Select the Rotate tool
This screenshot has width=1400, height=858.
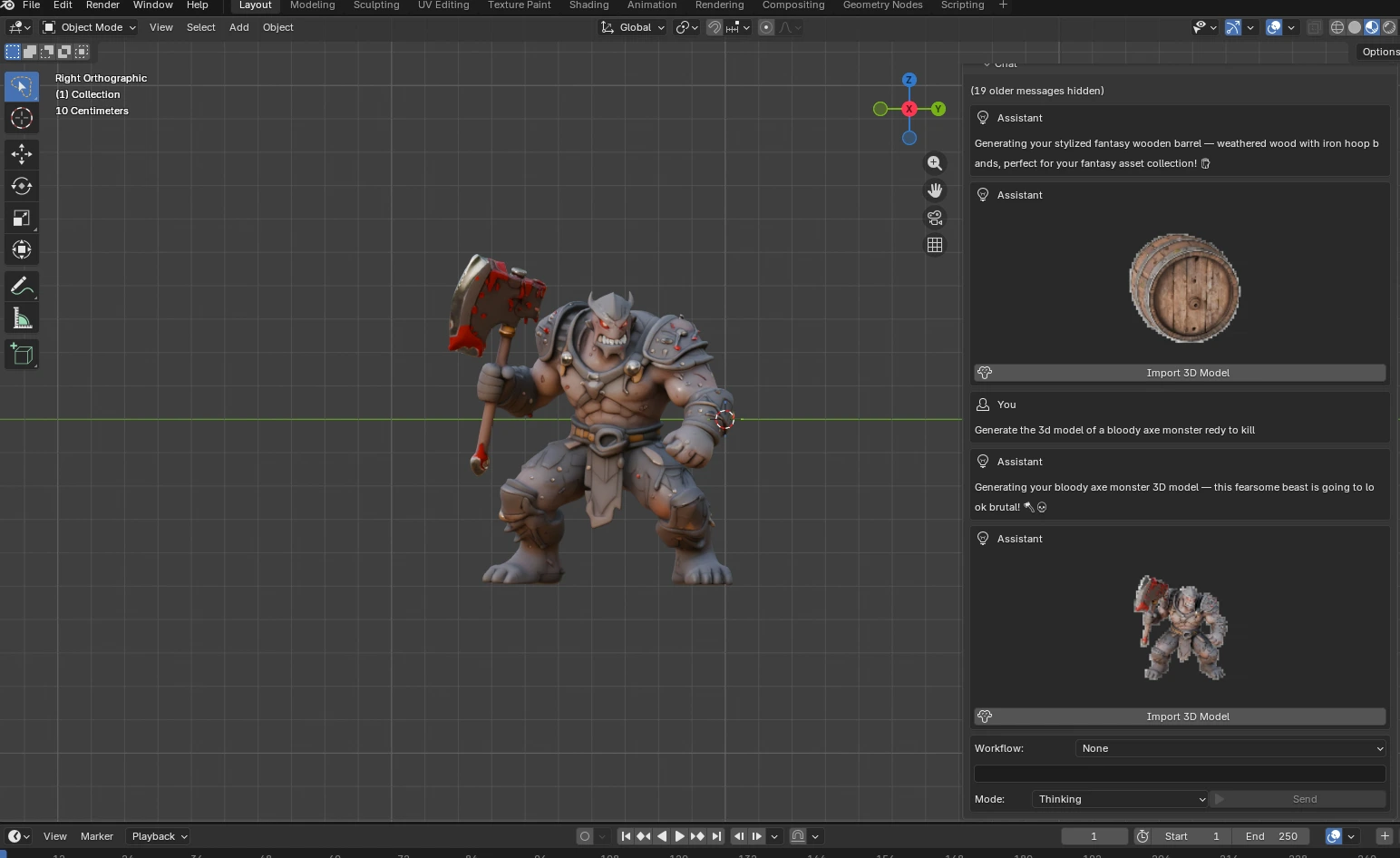coord(22,186)
